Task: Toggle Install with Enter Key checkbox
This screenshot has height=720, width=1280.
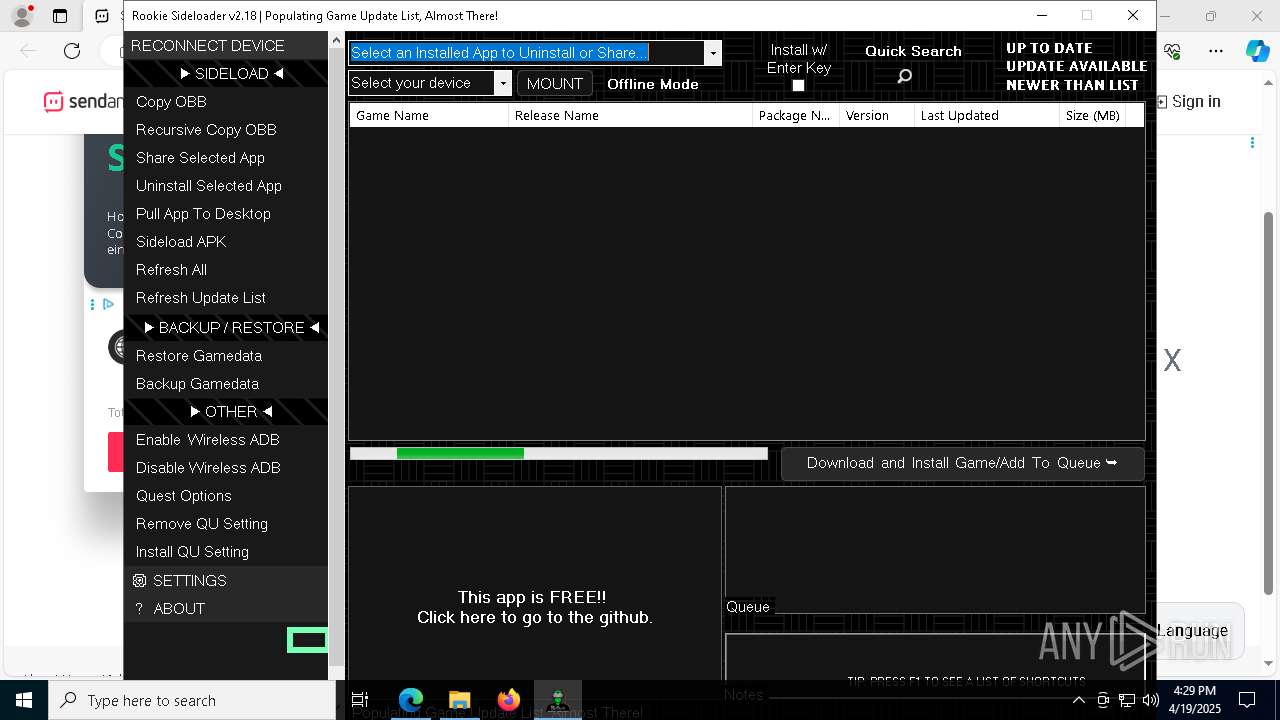Action: (798, 86)
